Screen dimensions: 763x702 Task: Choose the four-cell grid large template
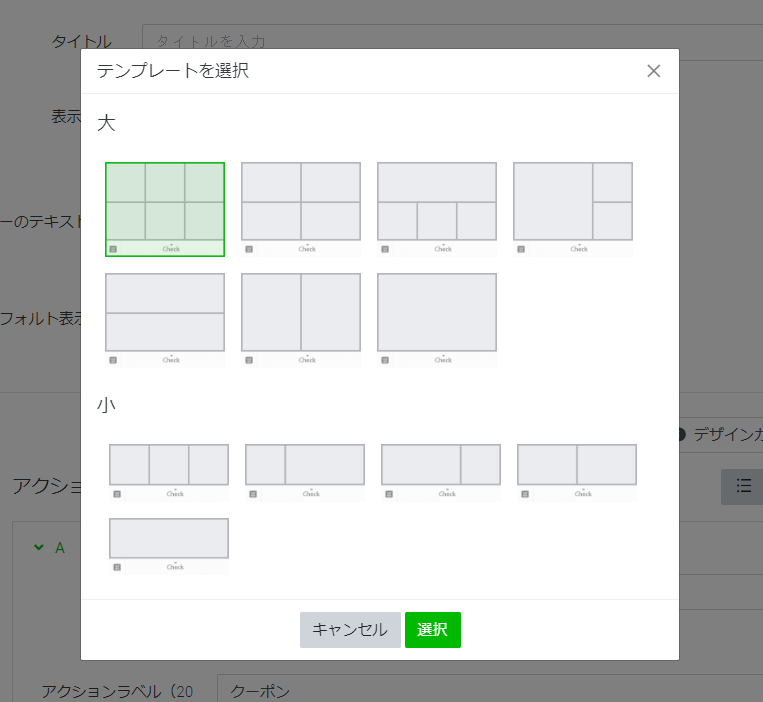301,209
